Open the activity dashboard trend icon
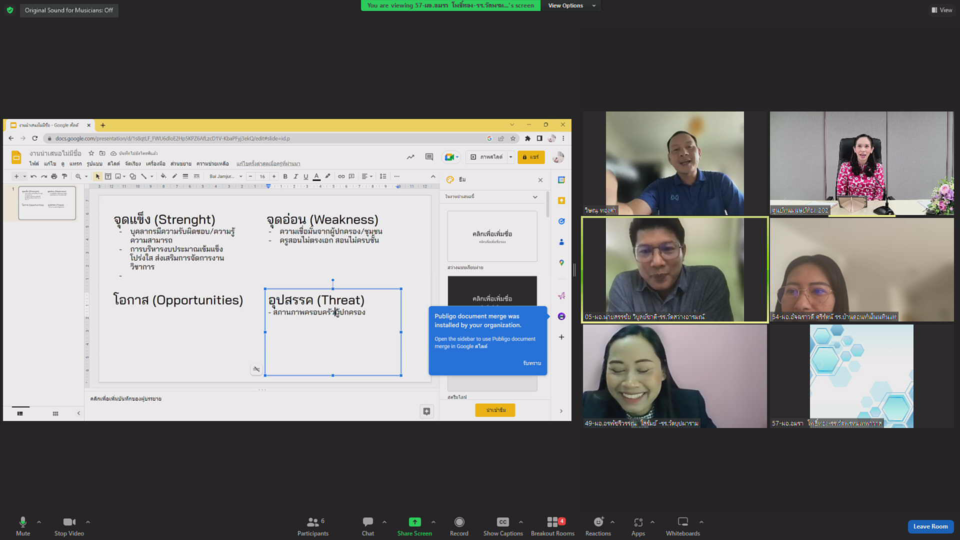 click(x=410, y=157)
